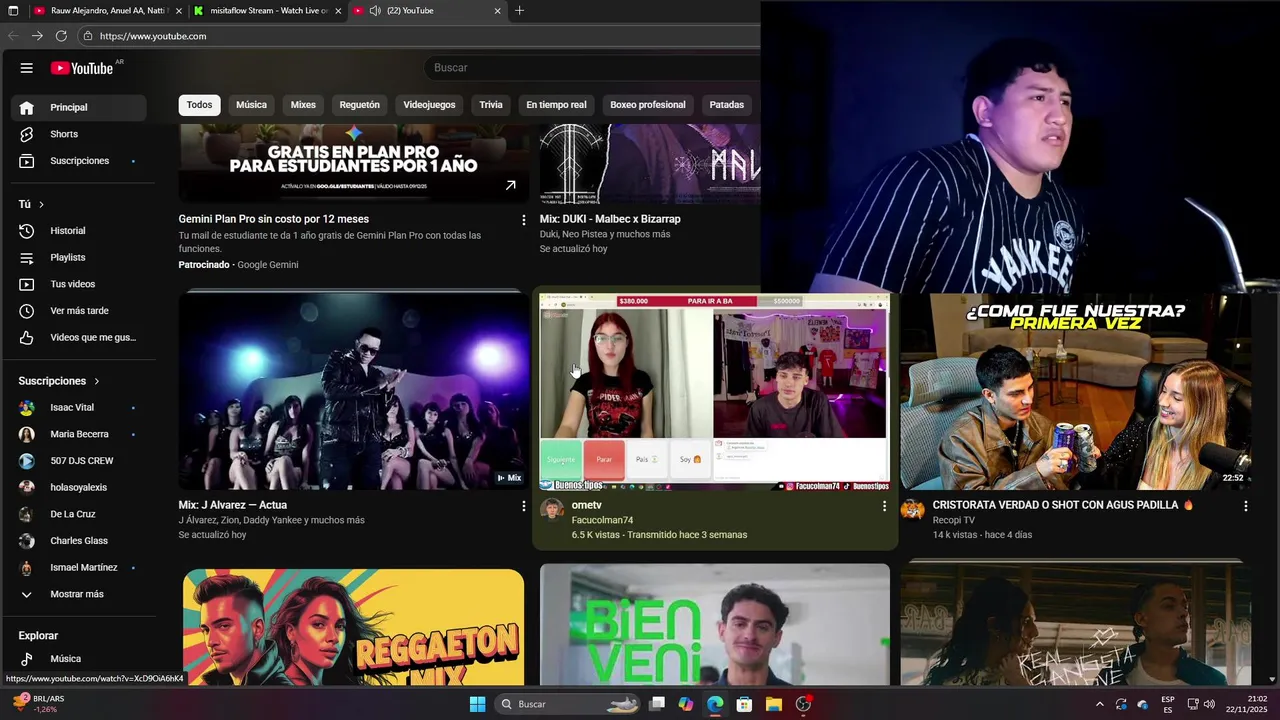Open Videos que me gustan
1280x720 pixels.
click(x=78, y=337)
